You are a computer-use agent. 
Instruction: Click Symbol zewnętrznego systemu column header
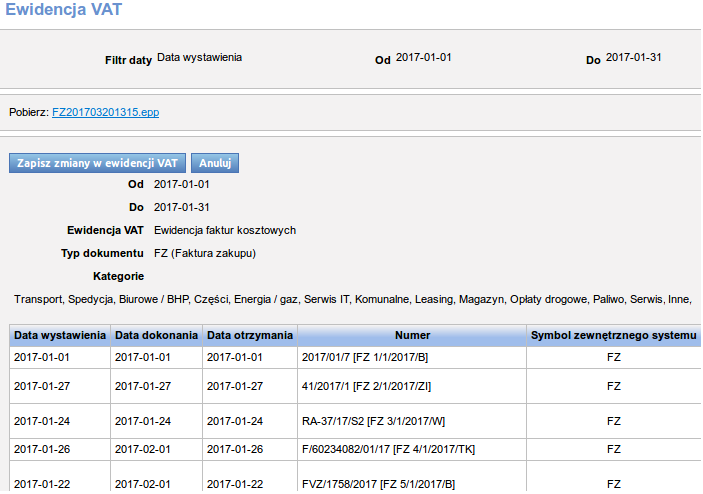[x=613, y=335]
